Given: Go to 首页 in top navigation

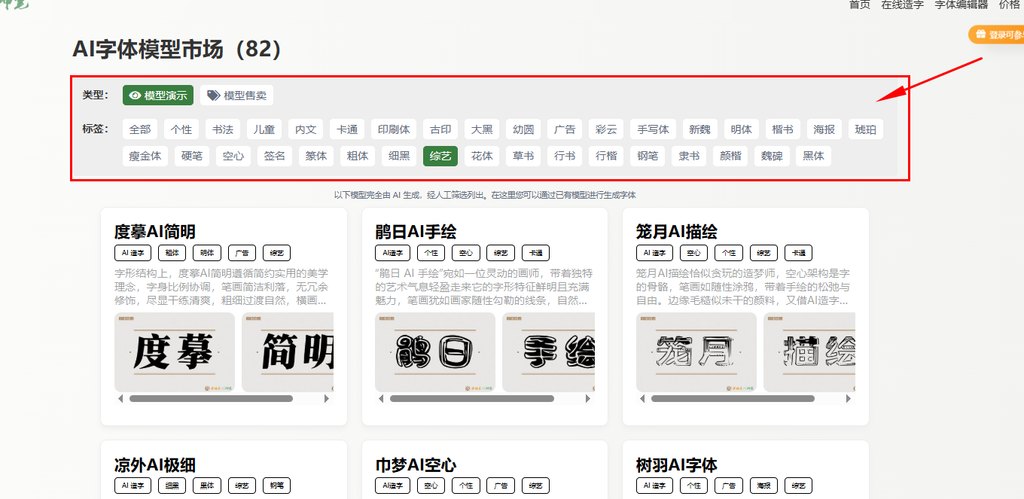Looking at the screenshot, I should [859, 4].
